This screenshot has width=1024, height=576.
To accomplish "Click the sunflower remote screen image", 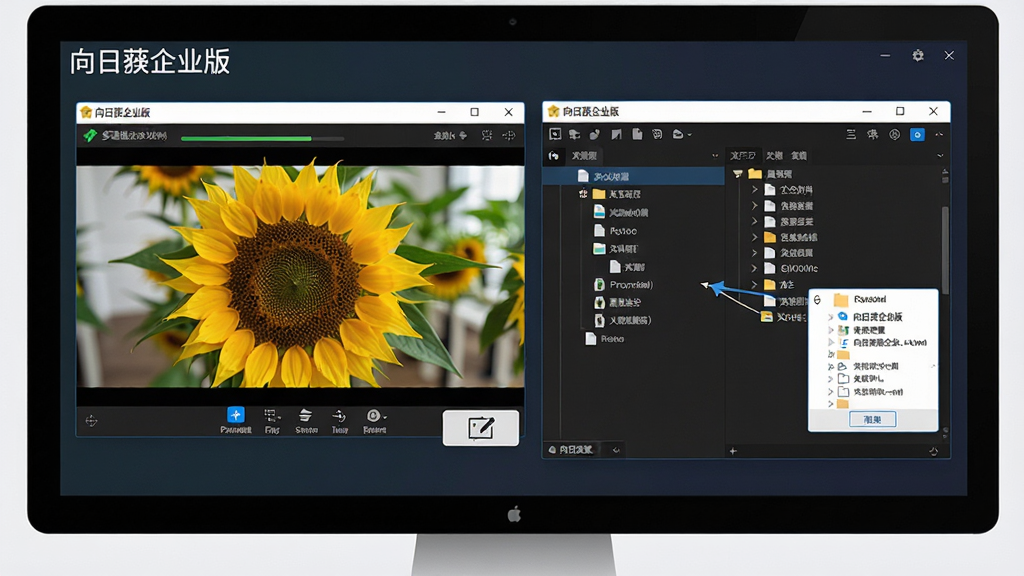I will coord(300,276).
